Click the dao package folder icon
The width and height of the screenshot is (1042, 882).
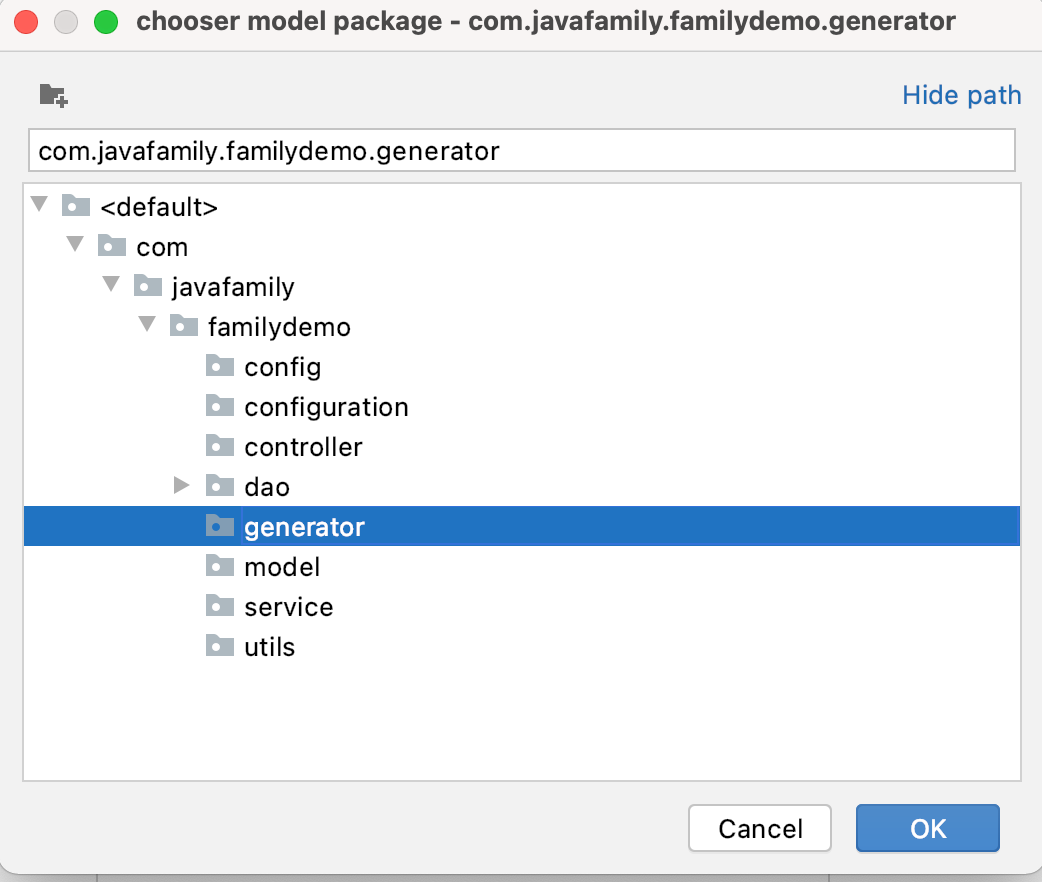[219, 486]
